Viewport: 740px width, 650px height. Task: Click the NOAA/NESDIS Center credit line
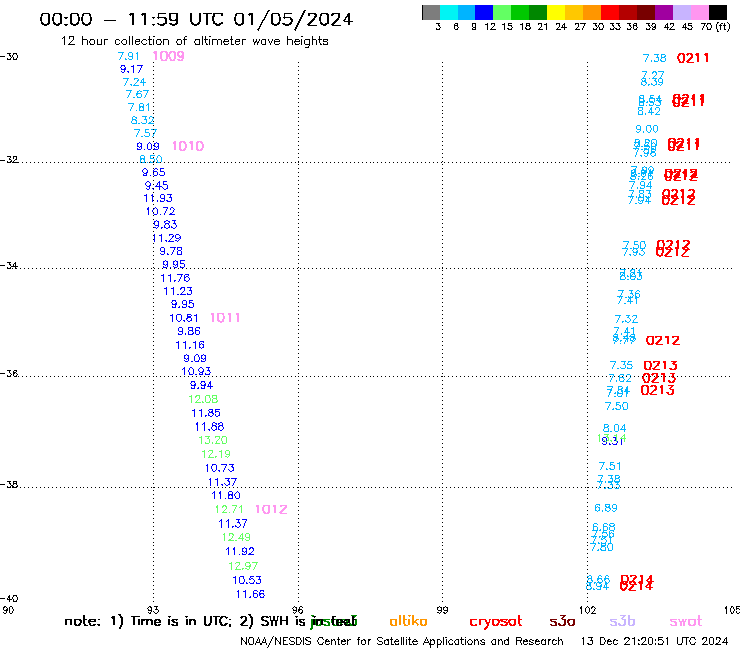(402, 641)
